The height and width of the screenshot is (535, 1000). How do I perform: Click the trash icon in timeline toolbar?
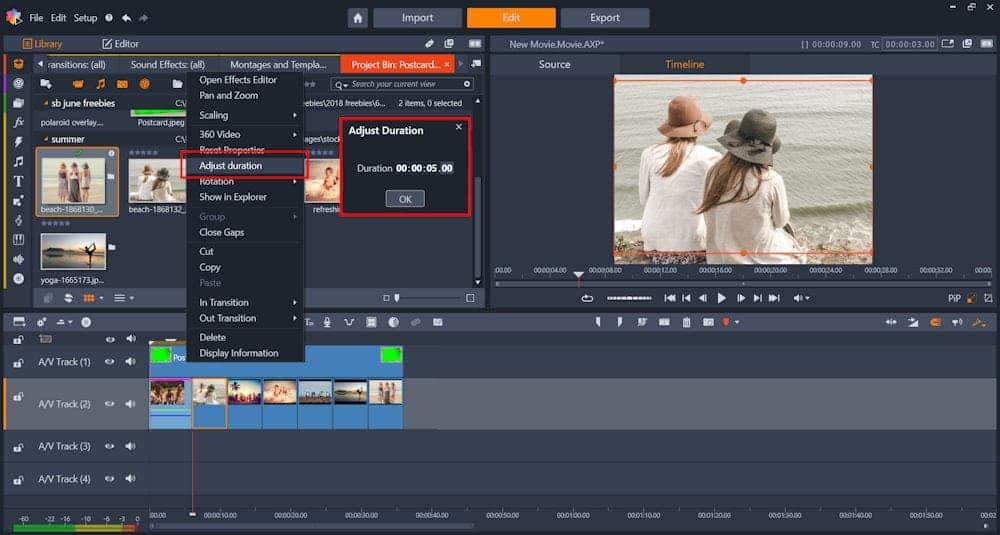pos(686,322)
